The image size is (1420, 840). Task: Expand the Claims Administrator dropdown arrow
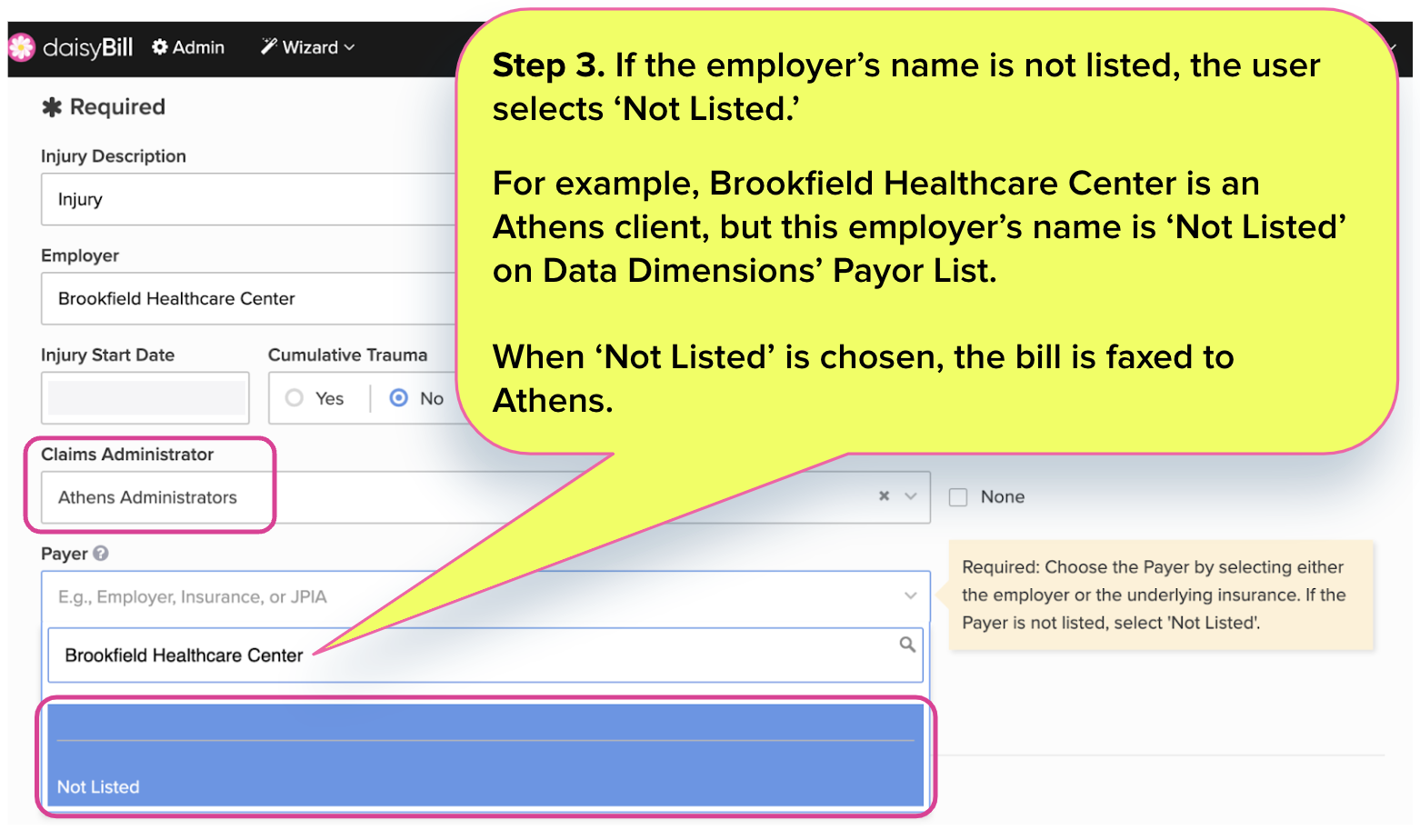pyautogui.click(x=911, y=496)
